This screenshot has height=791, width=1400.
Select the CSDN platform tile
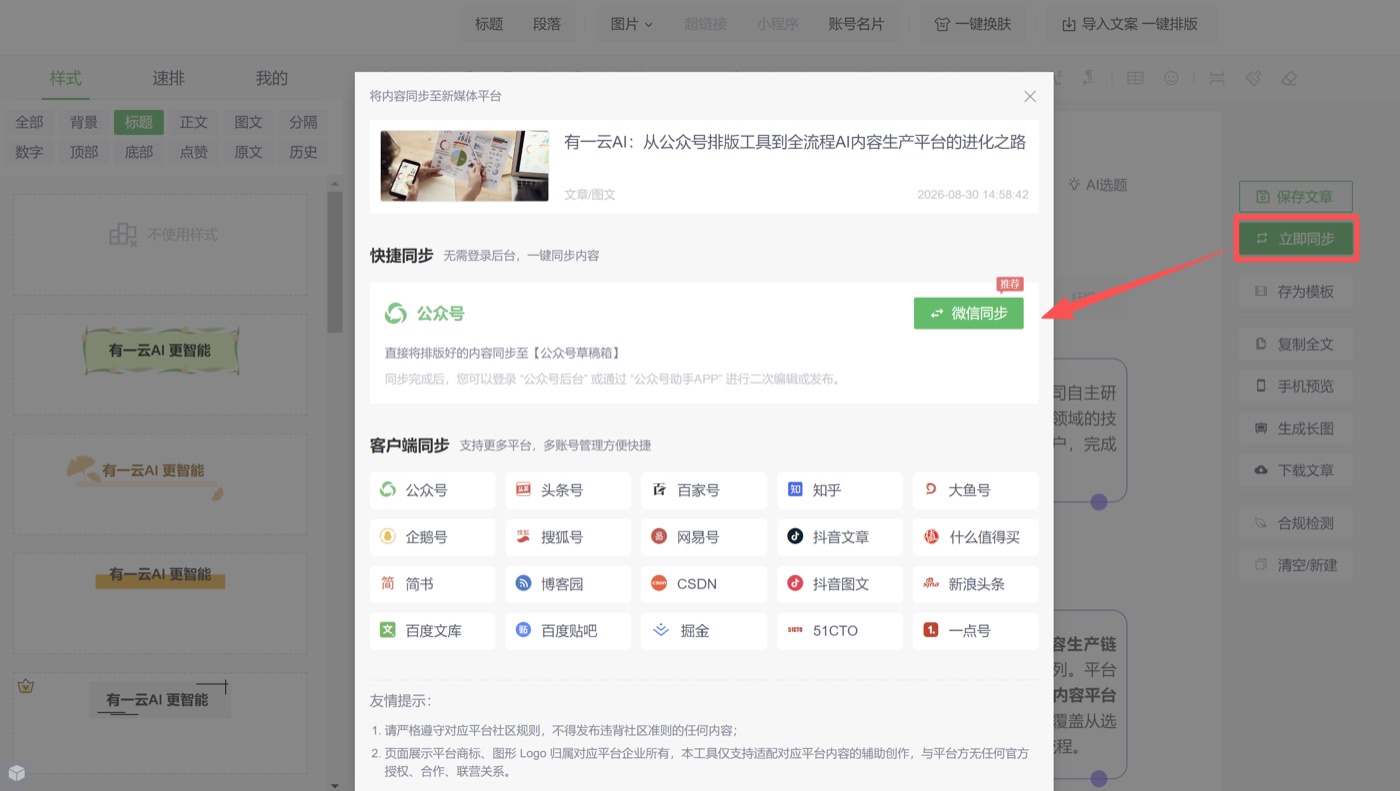(x=704, y=584)
